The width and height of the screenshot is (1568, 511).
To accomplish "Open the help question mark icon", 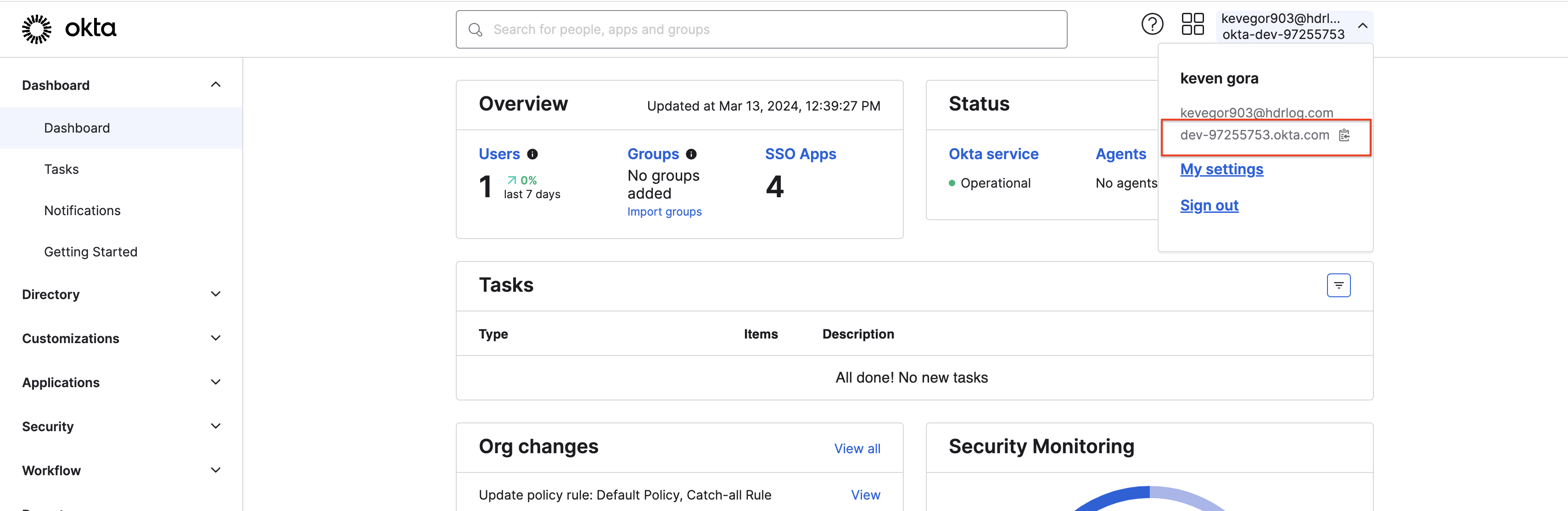I will pyautogui.click(x=1152, y=25).
